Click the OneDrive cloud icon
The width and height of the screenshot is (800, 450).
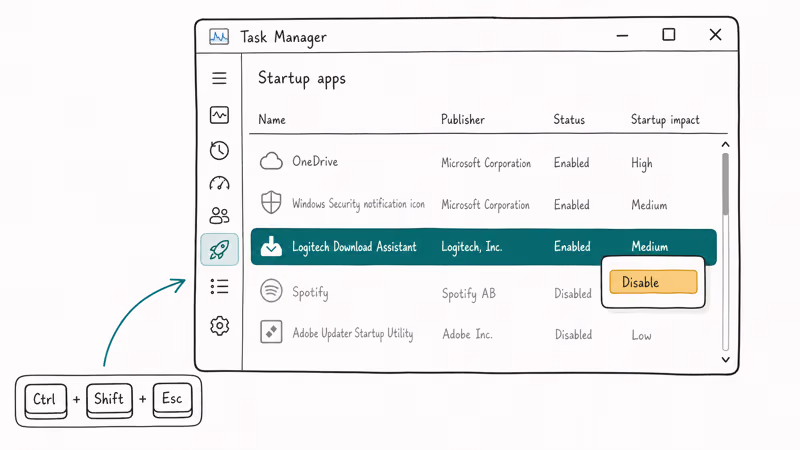pos(271,161)
